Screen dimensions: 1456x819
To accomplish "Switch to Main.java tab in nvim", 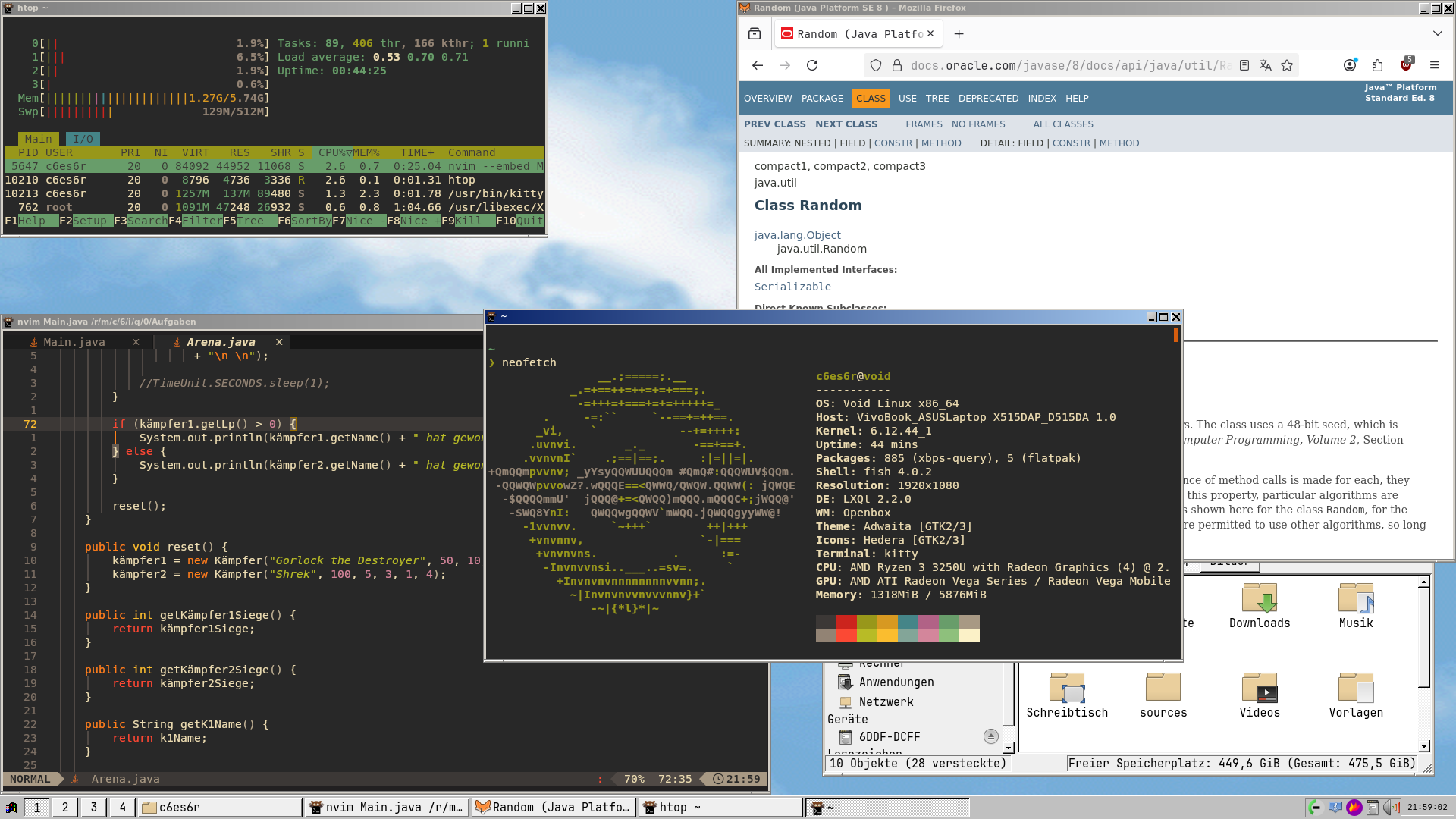I will (x=74, y=343).
